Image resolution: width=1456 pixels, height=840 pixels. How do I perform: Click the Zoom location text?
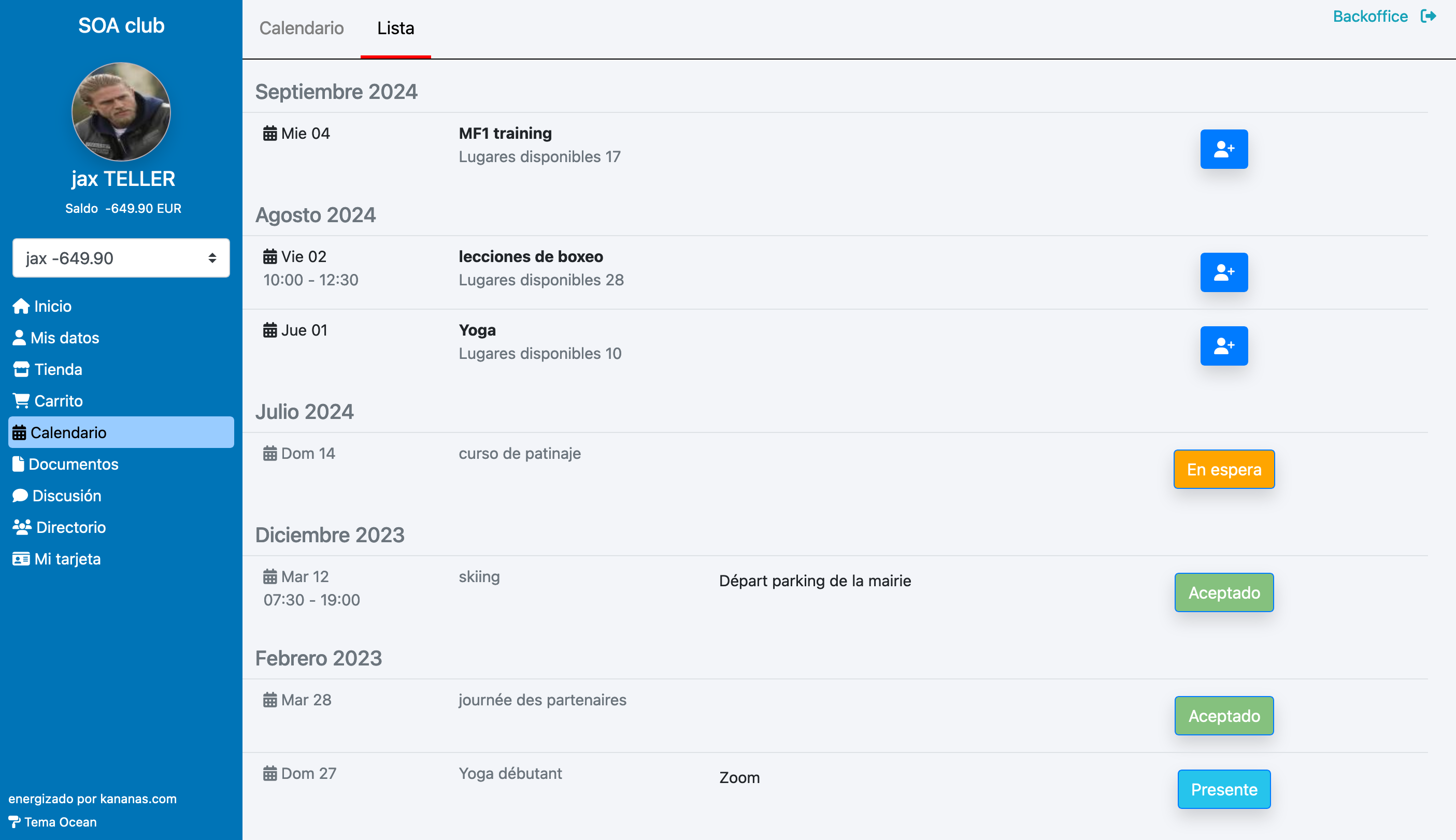(739, 778)
